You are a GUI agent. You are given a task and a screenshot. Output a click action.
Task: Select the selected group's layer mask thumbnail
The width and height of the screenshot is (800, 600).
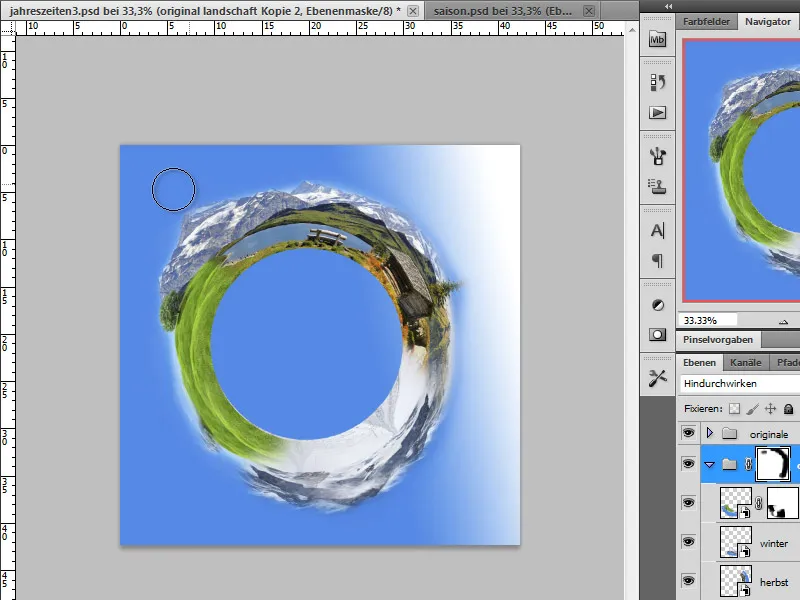(x=771, y=464)
